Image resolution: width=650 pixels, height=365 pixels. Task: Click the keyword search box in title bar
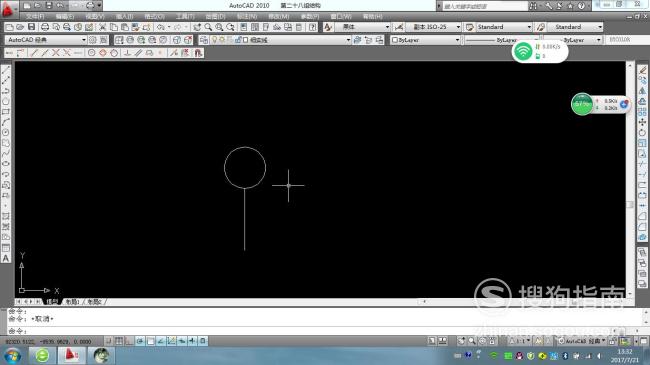pos(485,6)
